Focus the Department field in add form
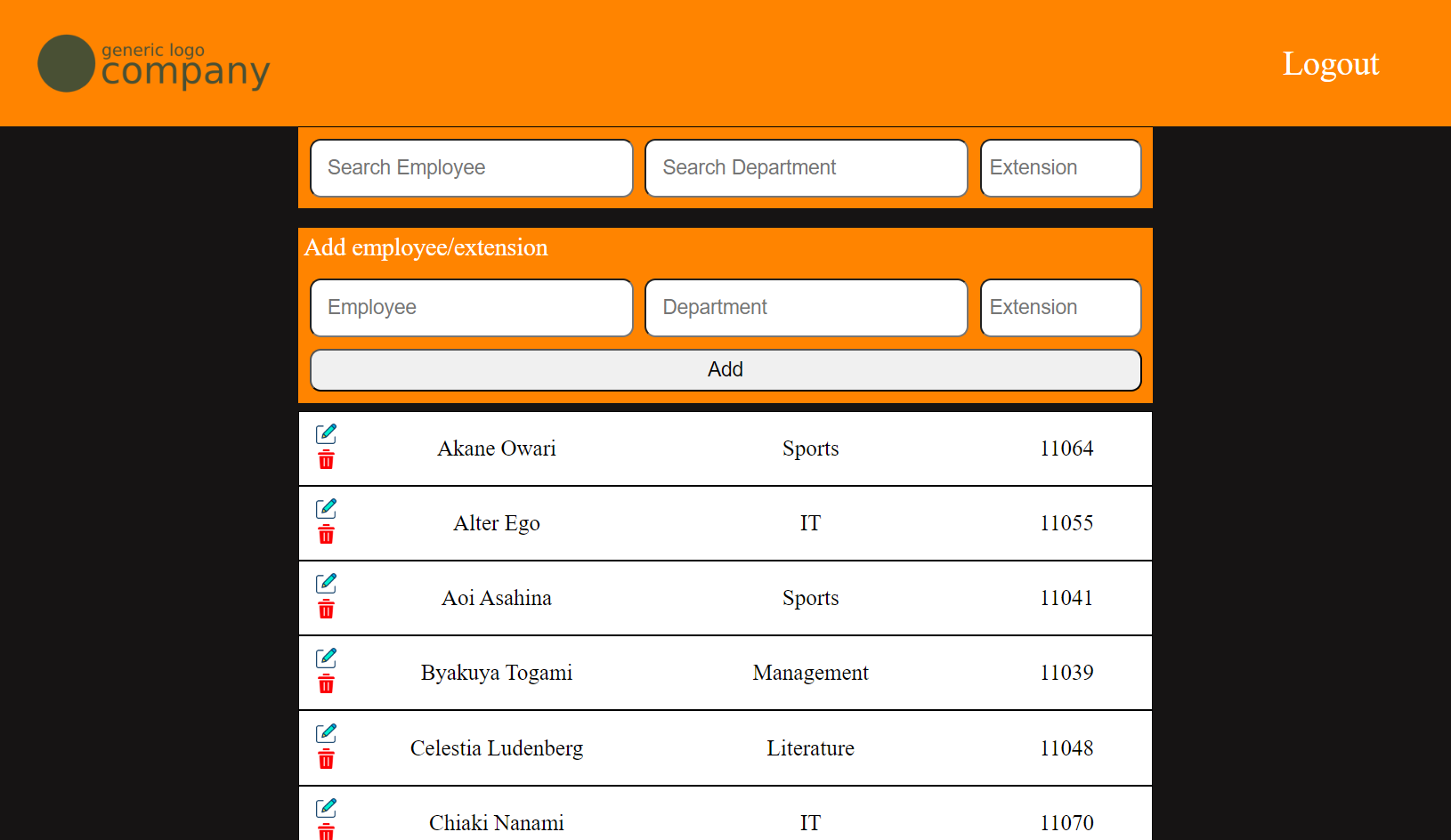 [x=807, y=307]
